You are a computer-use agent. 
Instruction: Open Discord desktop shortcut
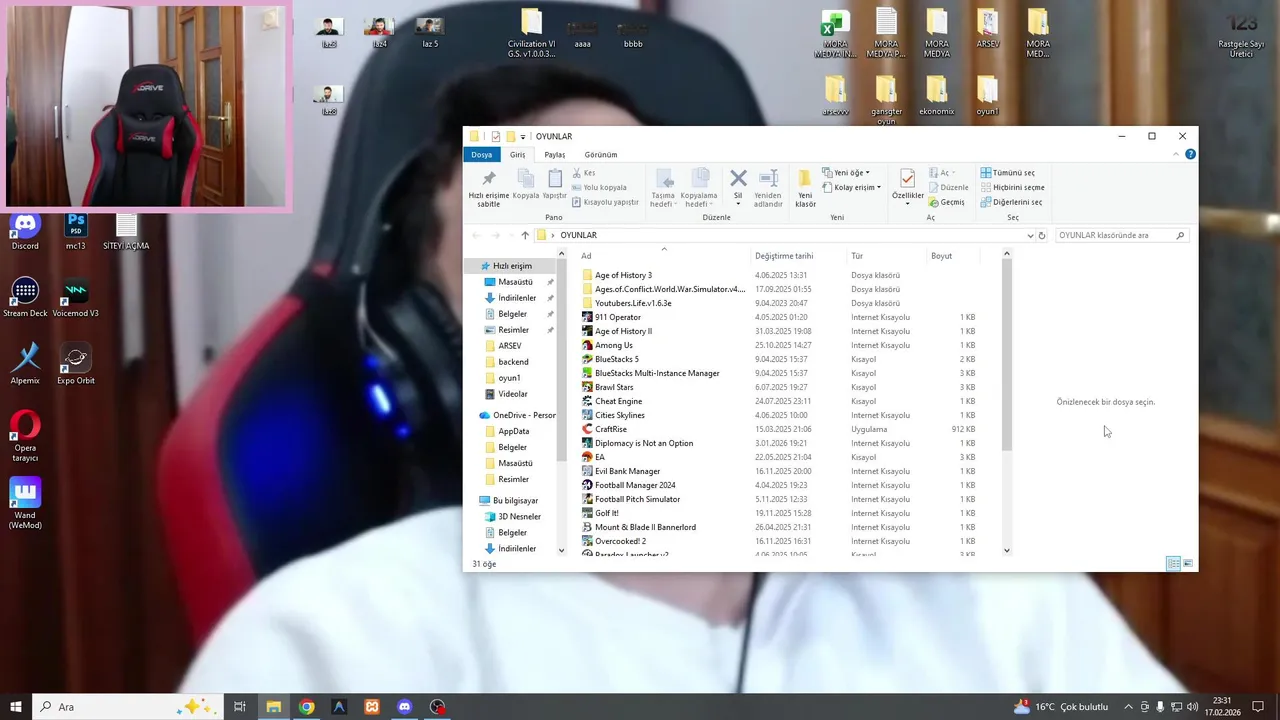click(25, 231)
